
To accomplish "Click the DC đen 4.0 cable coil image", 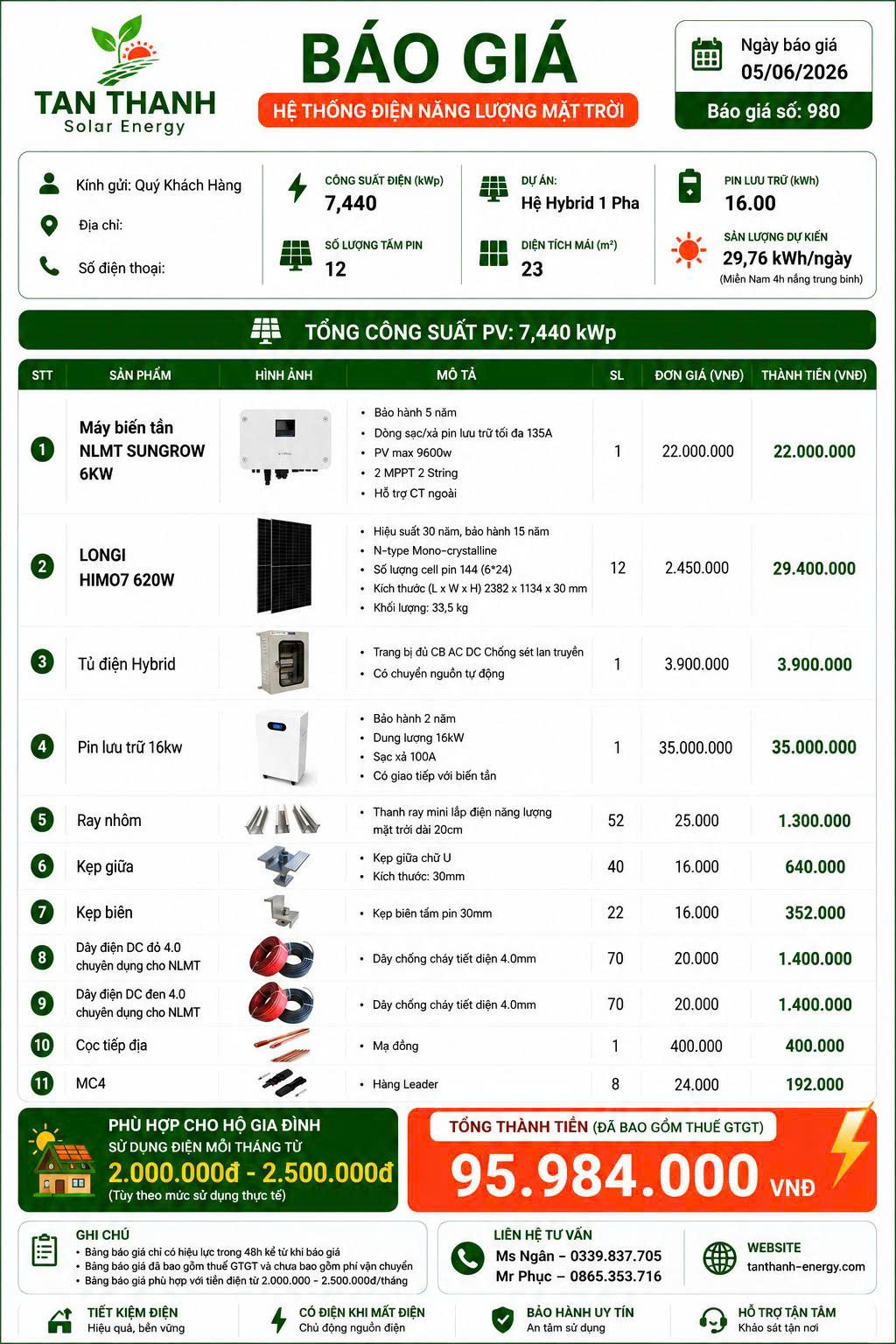I will coord(281,1003).
